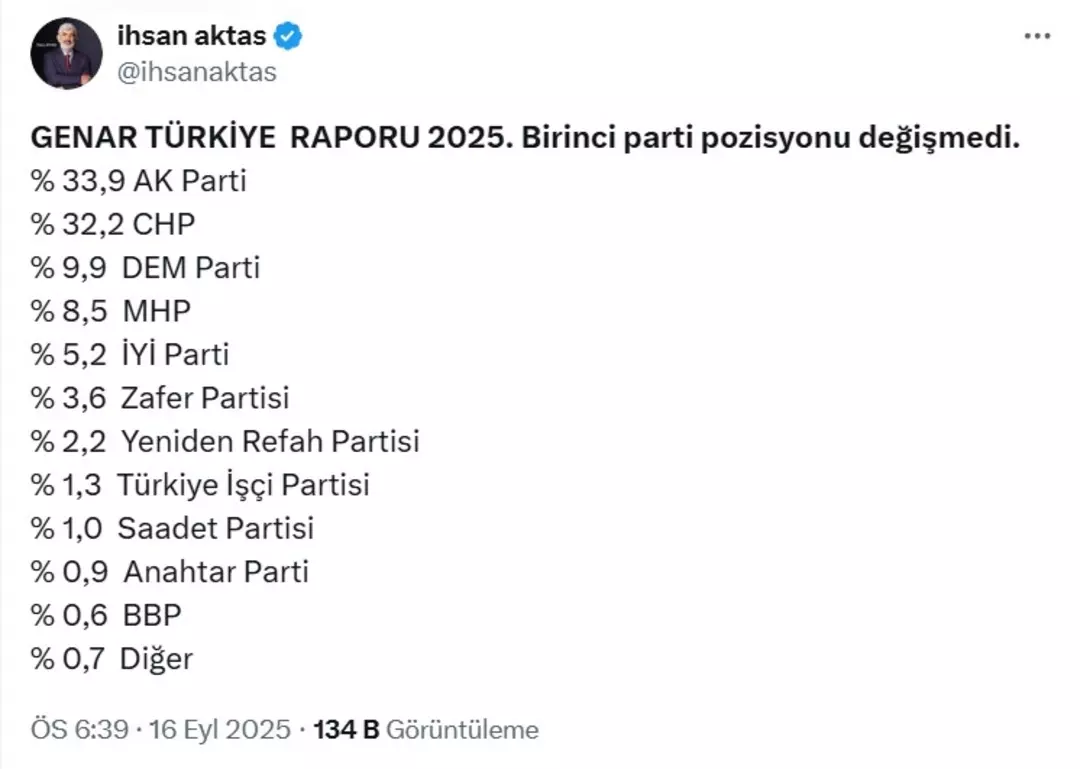1080x769 pixels.
Task: Click the % 5,2 İYİ Parti line
Action: (130, 354)
